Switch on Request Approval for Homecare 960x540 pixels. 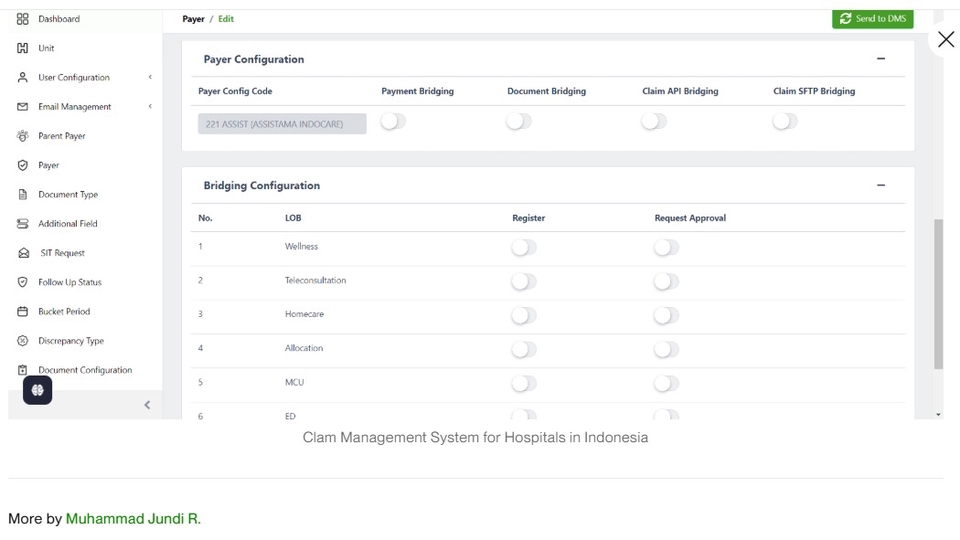click(666, 315)
